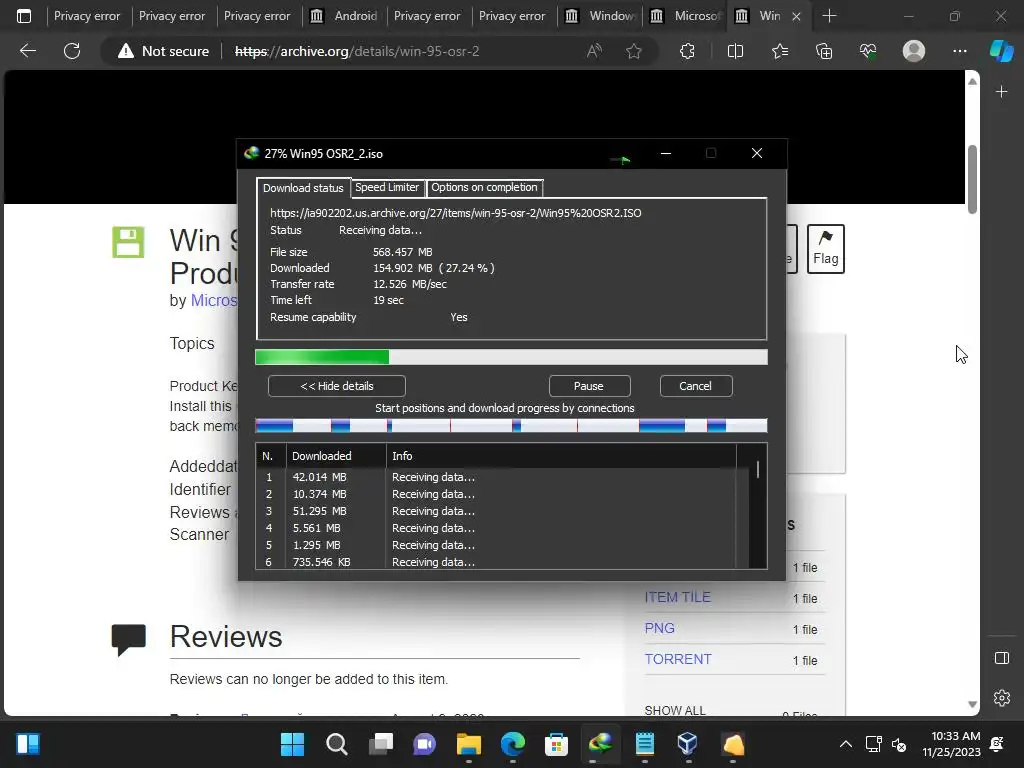Click the Edge sidebar customize plus icon
The height and width of the screenshot is (768, 1024).
(1002, 92)
